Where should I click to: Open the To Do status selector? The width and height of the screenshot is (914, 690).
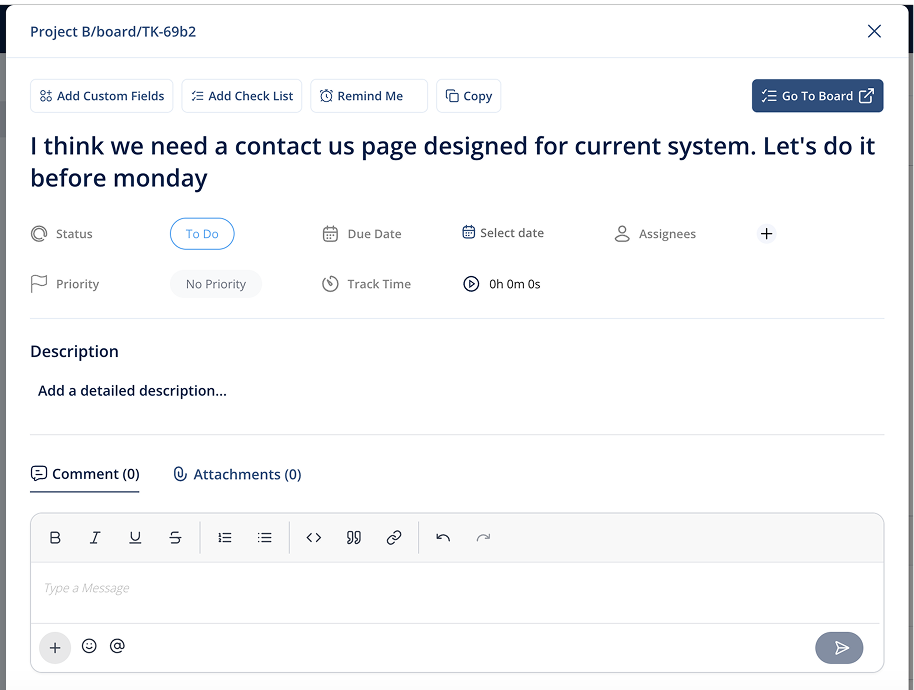point(202,234)
